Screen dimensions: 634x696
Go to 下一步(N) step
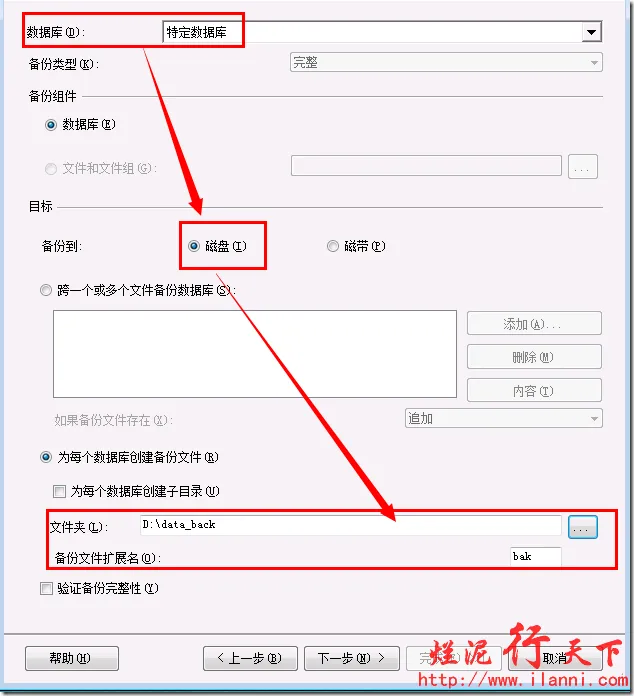pyautogui.click(x=352, y=658)
